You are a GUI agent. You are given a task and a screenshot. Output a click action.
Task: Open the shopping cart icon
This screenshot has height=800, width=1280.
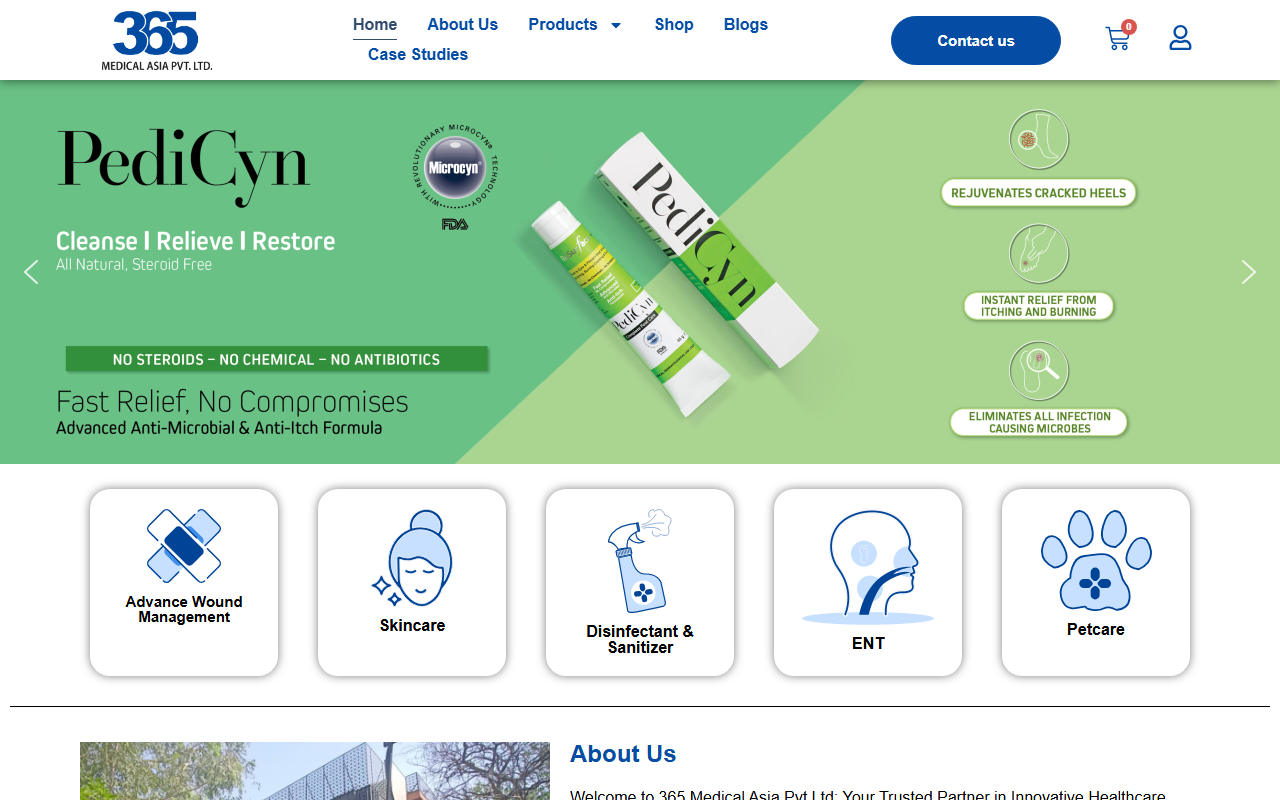pyautogui.click(x=1117, y=39)
